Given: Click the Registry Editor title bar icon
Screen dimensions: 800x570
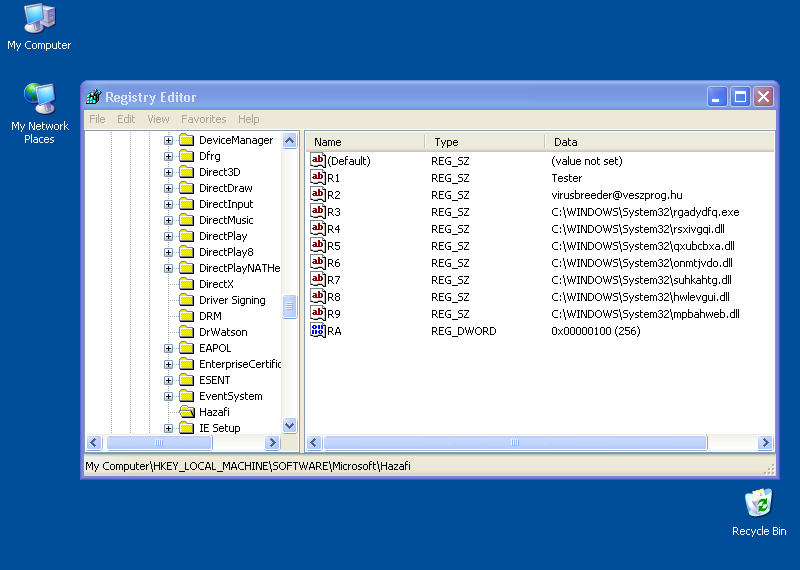Looking at the screenshot, I should [x=93, y=96].
